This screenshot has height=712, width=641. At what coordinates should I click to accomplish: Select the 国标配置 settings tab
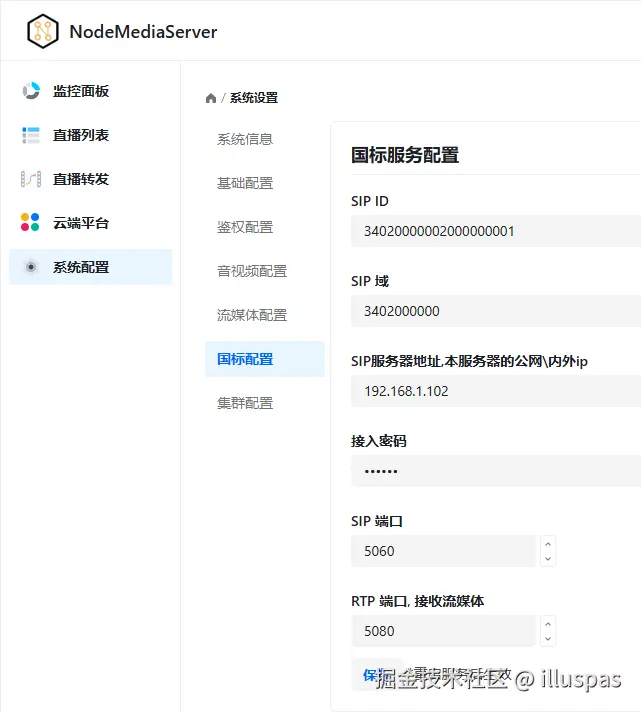(265, 359)
